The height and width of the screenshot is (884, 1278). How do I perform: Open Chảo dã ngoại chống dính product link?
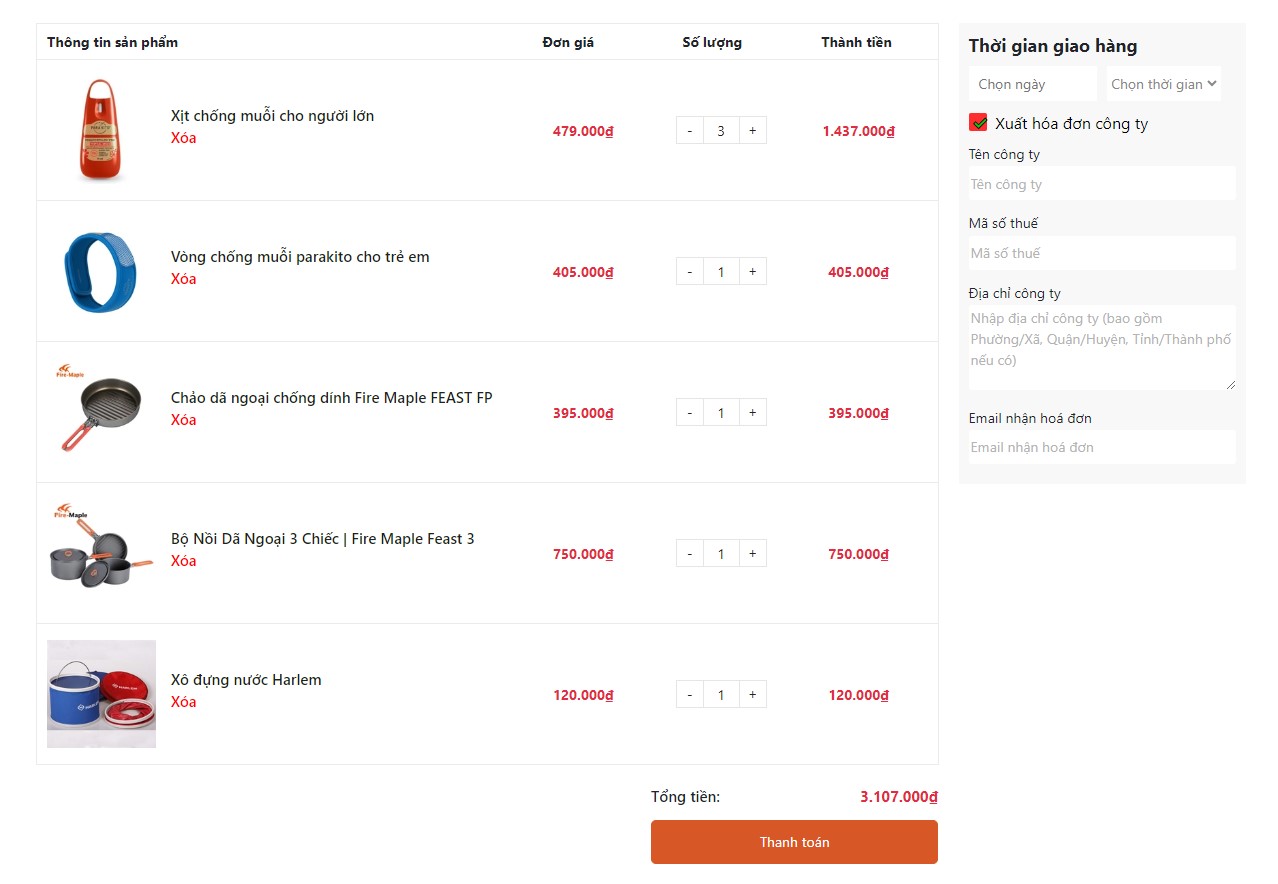[331, 398]
